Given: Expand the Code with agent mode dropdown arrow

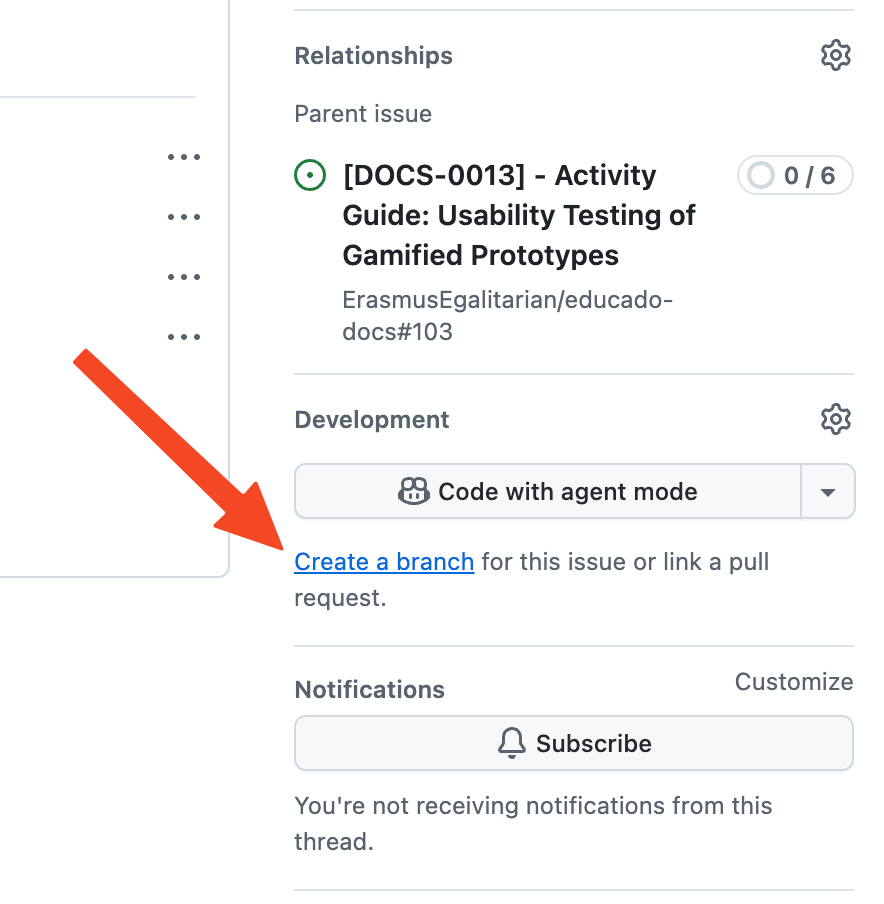Looking at the screenshot, I should pos(828,491).
